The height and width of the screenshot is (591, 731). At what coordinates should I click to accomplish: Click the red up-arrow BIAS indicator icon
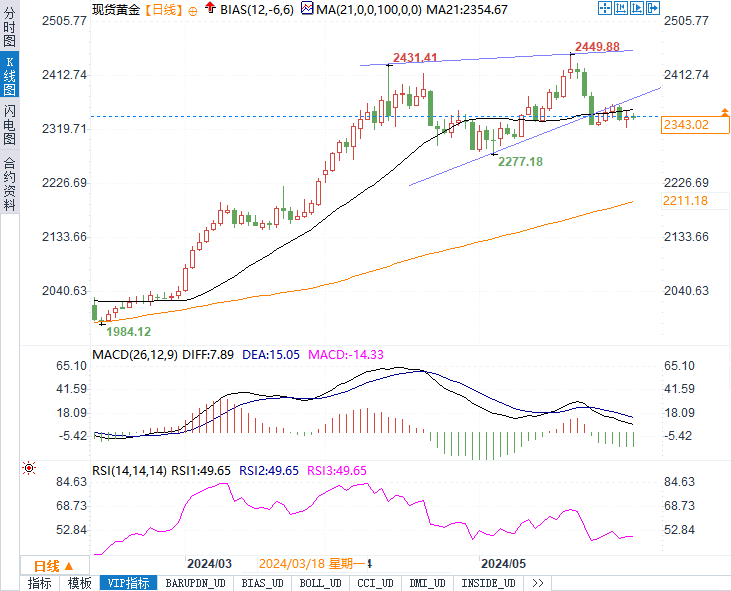[x=208, y=9]
